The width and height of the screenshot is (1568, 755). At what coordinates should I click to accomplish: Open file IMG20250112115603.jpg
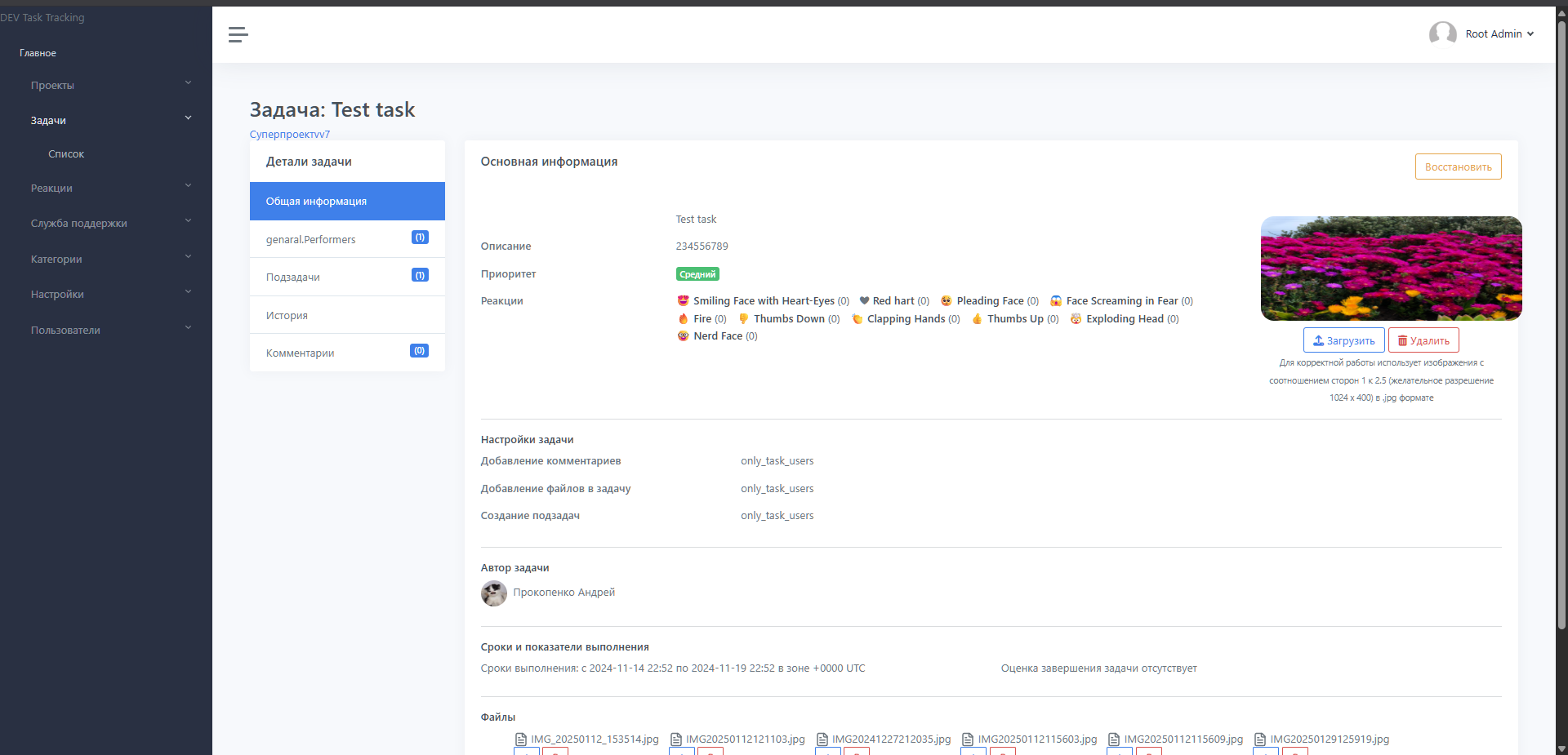tap(1037, 739)
